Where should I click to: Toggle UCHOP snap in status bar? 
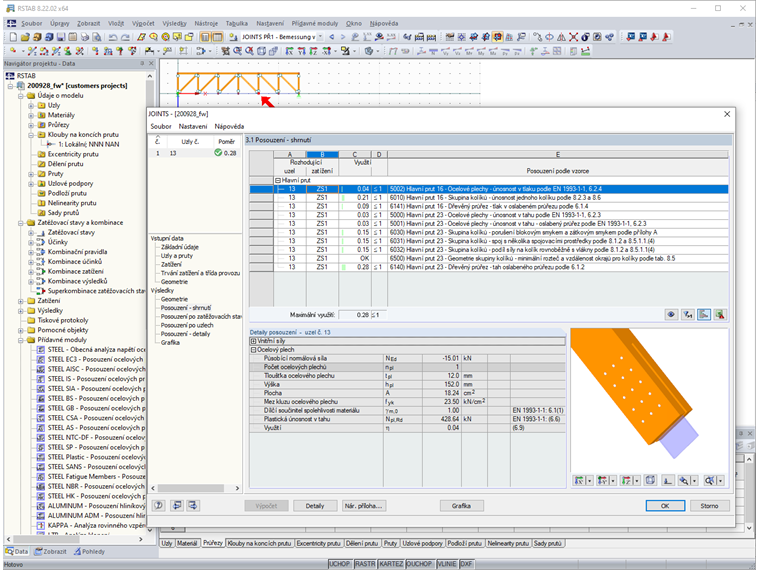[x=339, y=564]
